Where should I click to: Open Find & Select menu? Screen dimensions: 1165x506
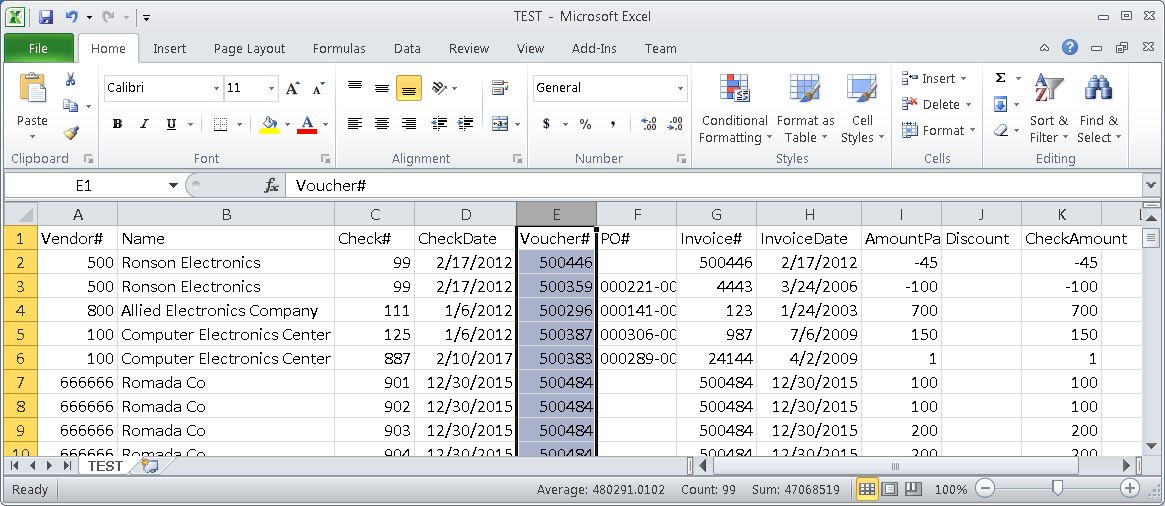pos(1098,108)
